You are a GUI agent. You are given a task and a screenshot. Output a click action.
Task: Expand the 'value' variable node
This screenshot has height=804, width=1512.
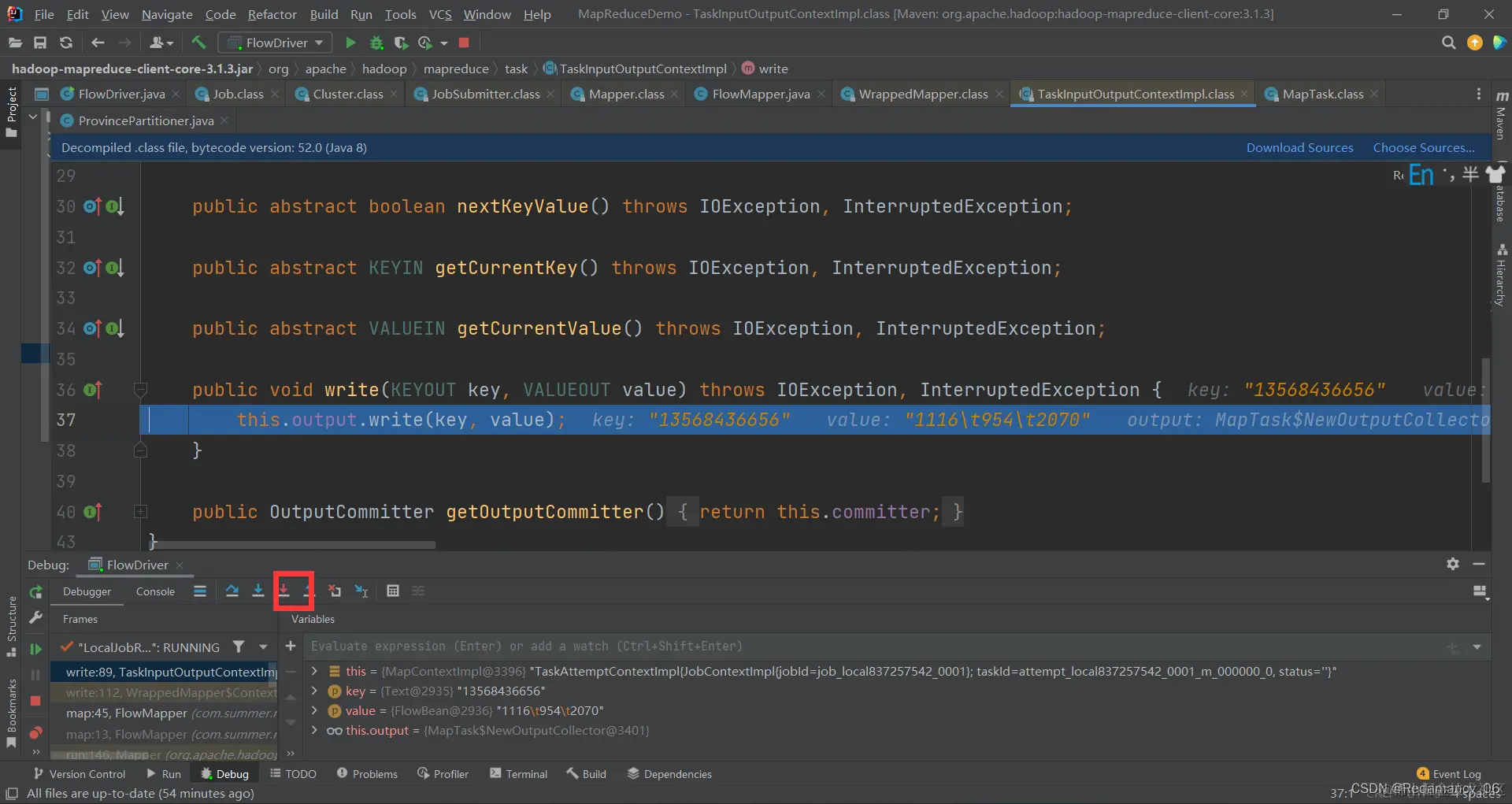tap(314, 710)
